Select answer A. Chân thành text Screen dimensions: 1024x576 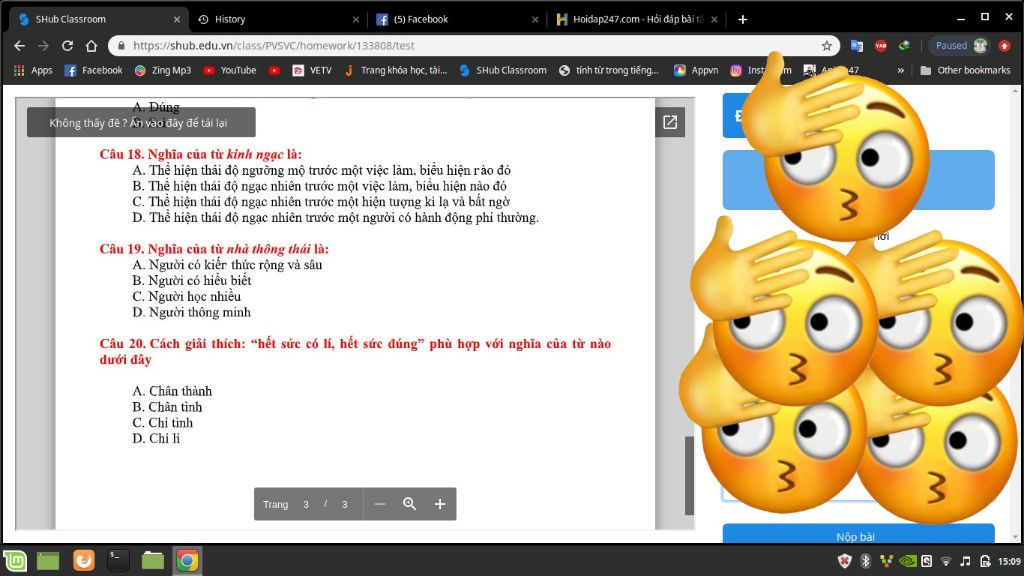(172, 391)
